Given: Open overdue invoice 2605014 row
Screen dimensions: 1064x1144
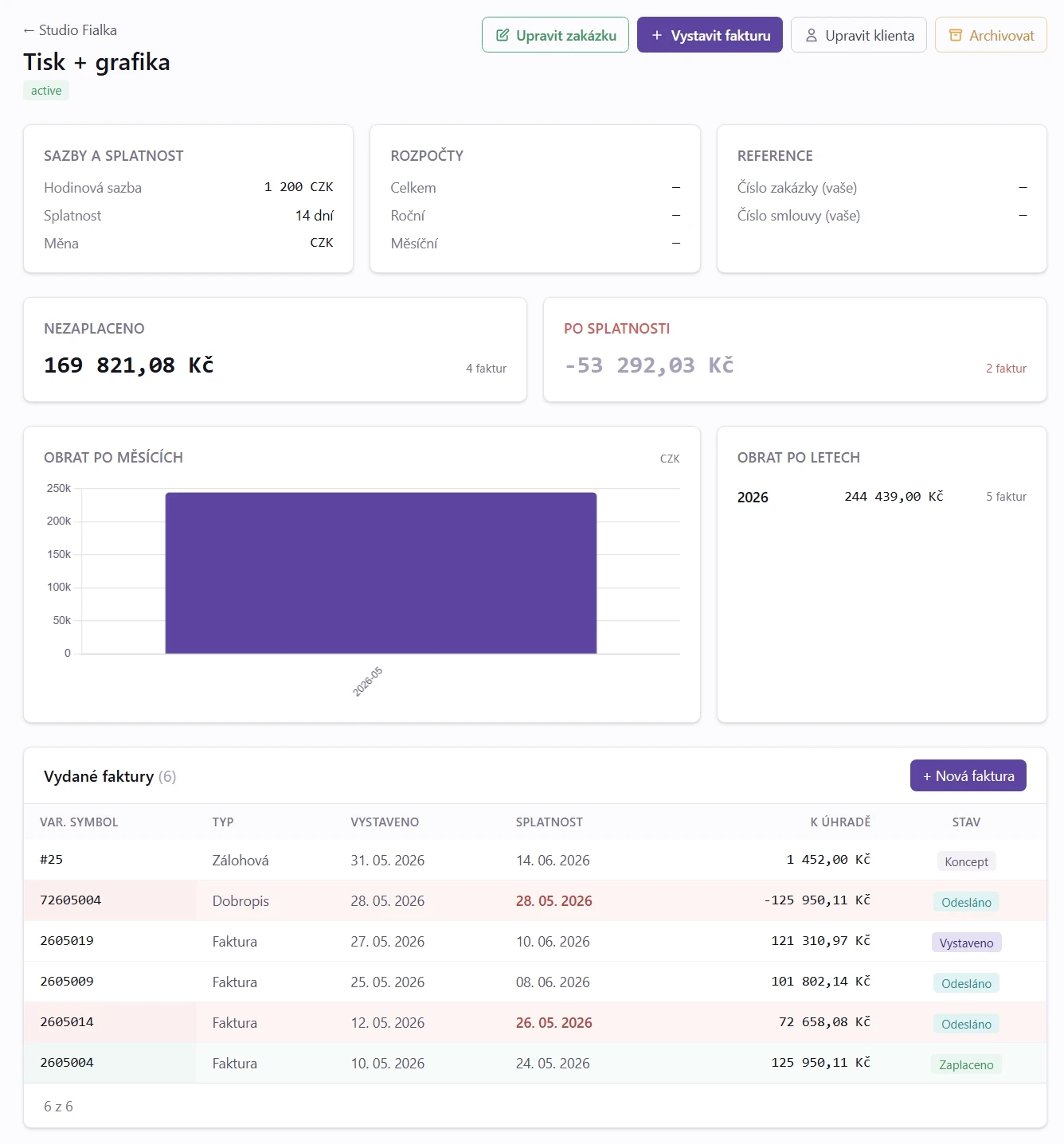Looking at the screenshot, I should point(534,1022).
